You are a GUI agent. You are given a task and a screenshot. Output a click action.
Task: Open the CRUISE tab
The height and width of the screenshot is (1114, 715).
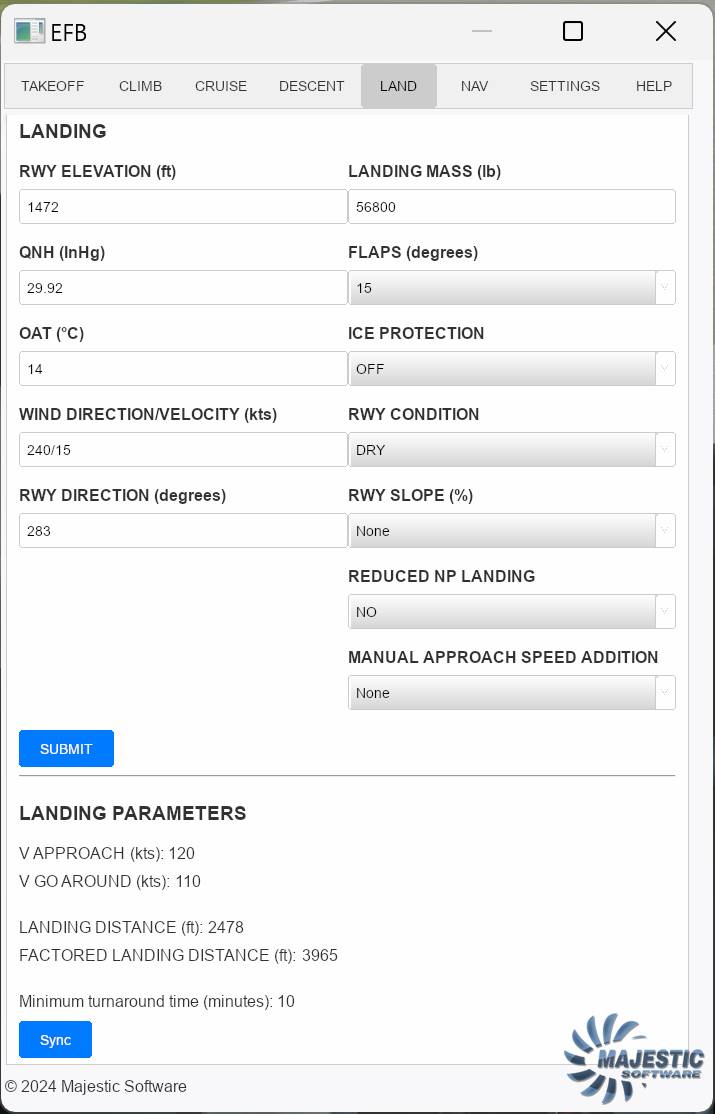(x=221, y=86)
